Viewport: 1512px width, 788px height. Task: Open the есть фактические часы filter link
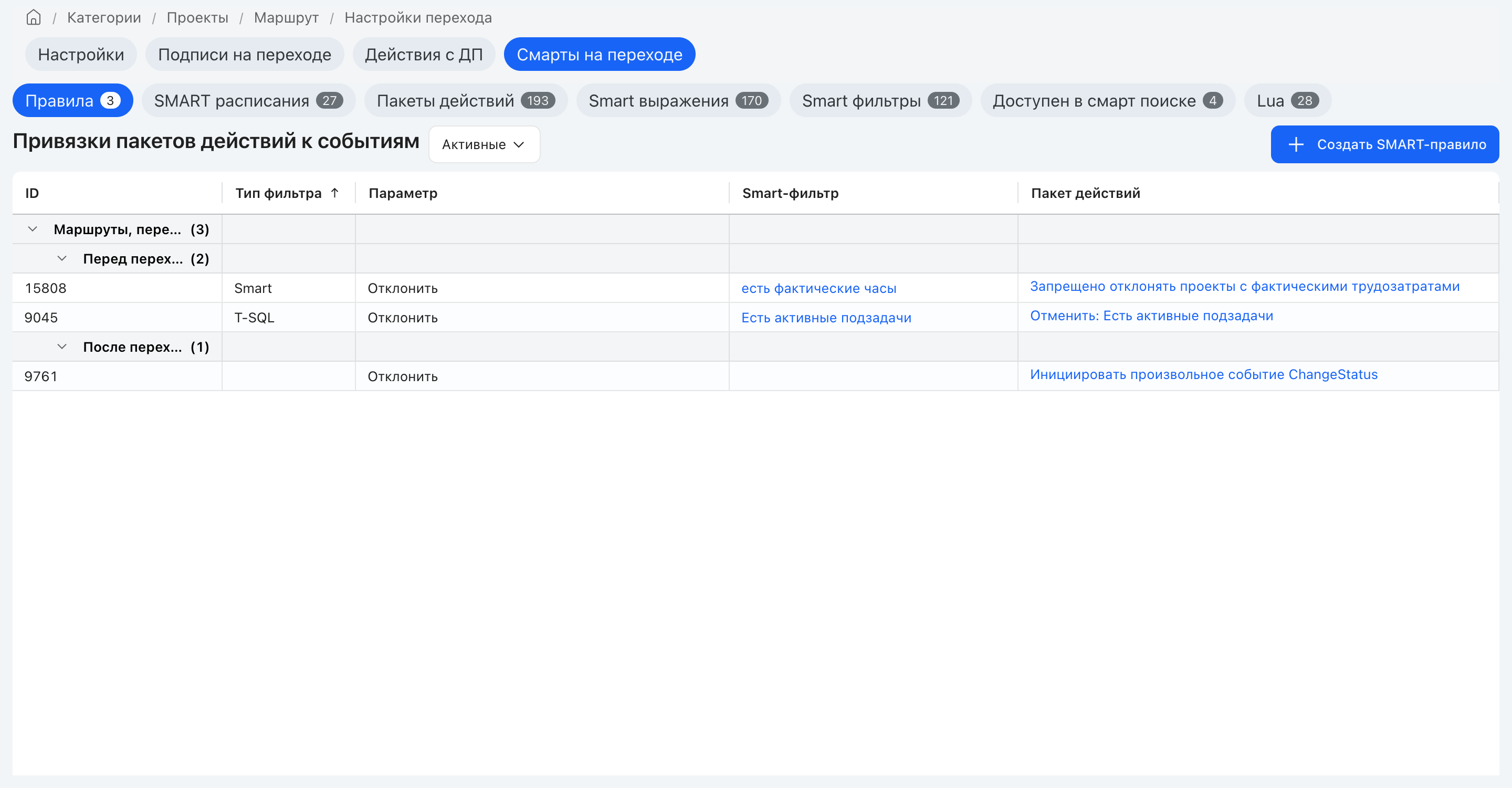pos(819,288)
